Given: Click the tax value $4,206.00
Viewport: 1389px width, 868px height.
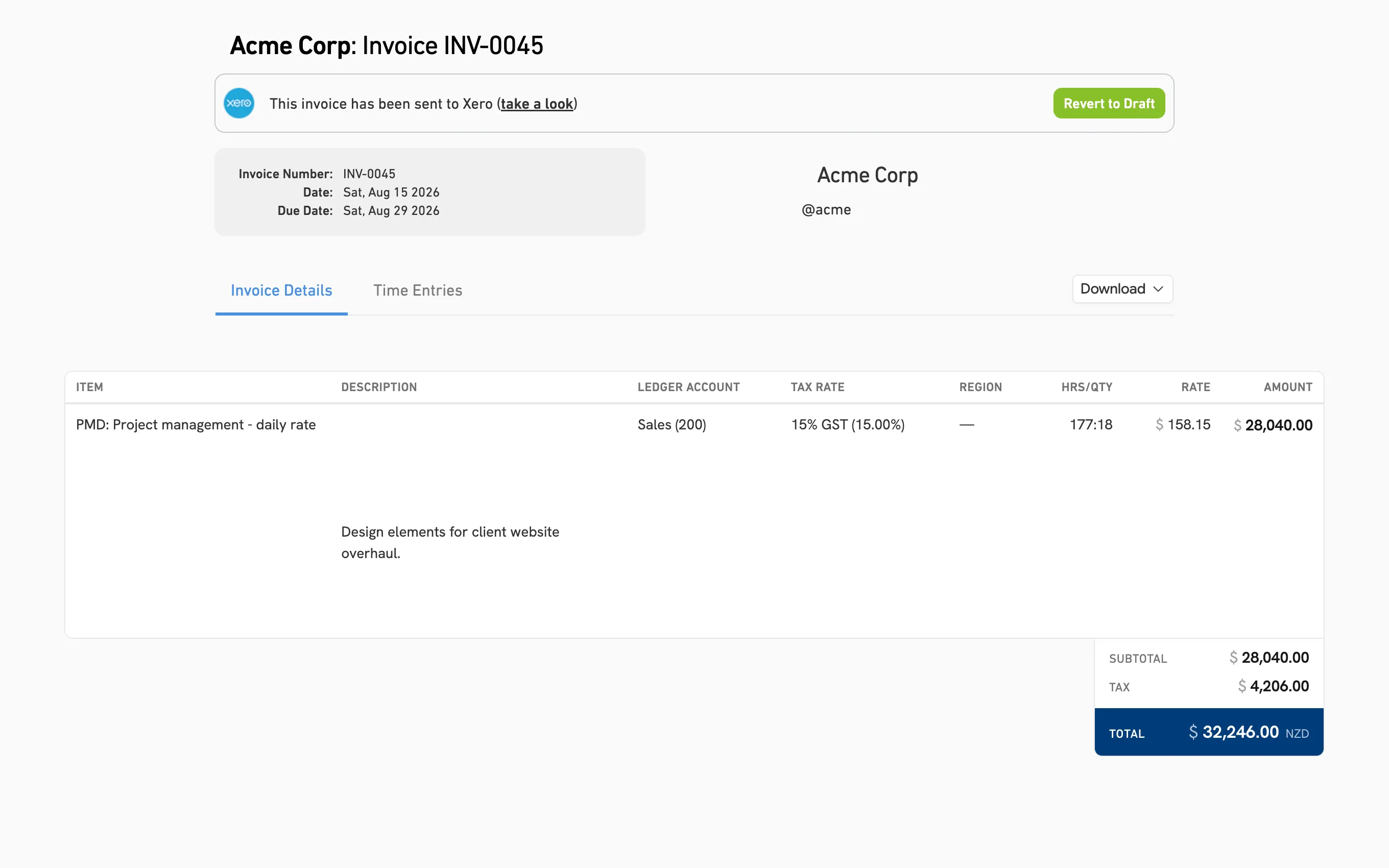Looking at the screenshot, I should (1274, 687).
